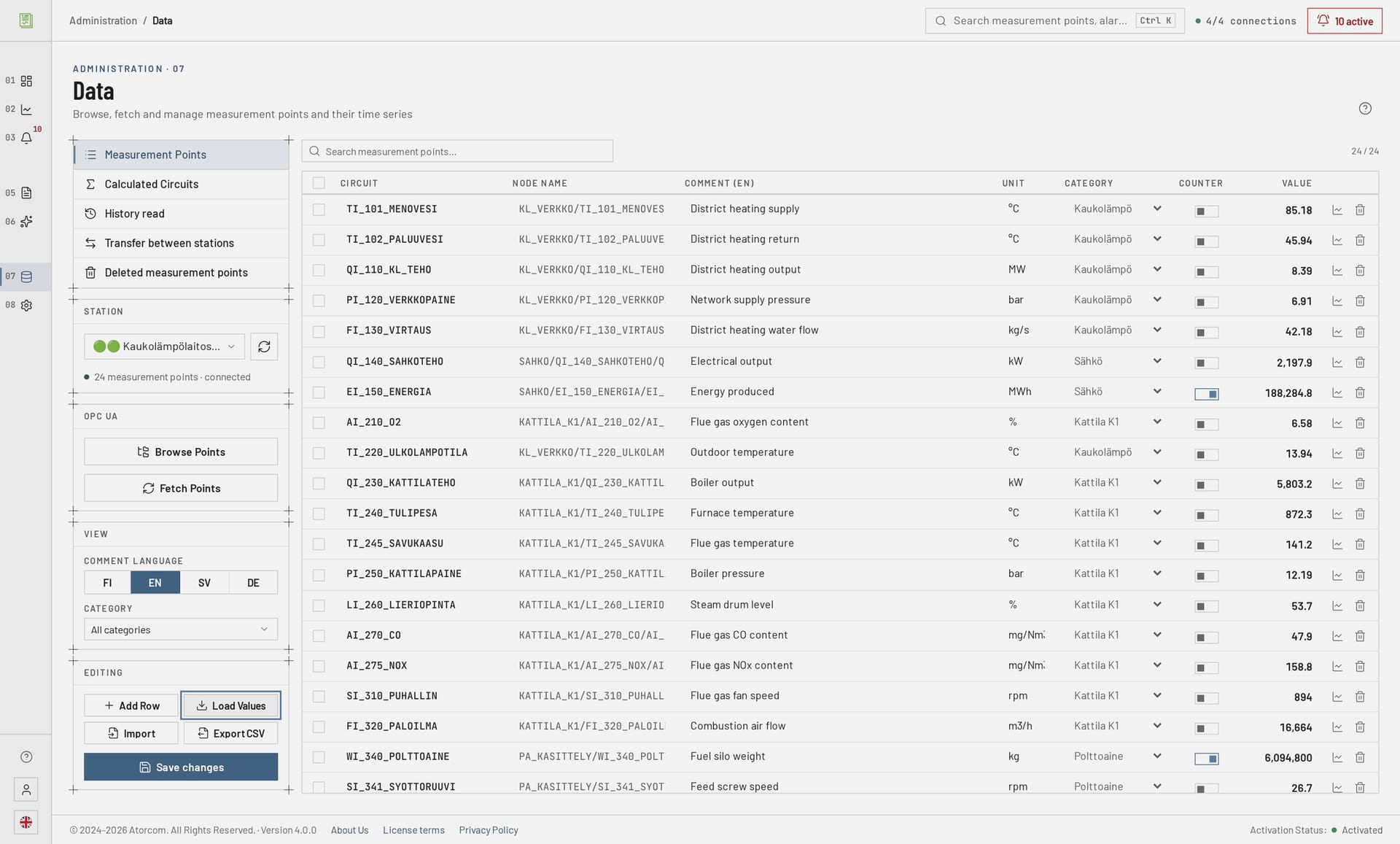Open reports document icon numbered 05
This screenshot has width=1400, height=844.
(x=26, y=193)
